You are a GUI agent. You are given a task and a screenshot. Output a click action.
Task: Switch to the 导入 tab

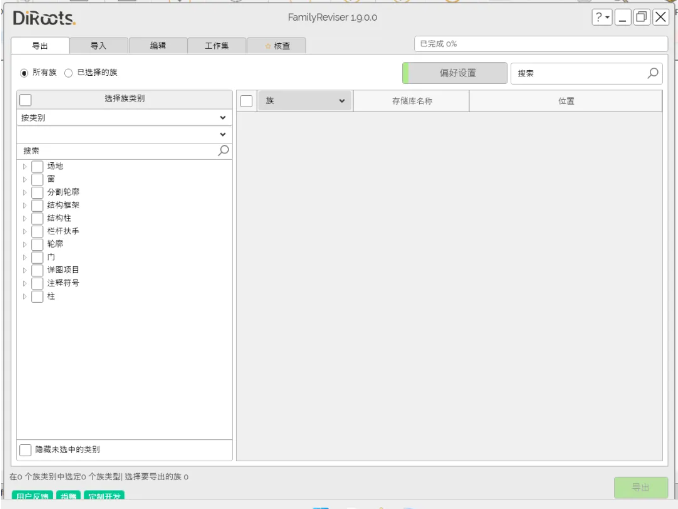[x=99, y=45]
